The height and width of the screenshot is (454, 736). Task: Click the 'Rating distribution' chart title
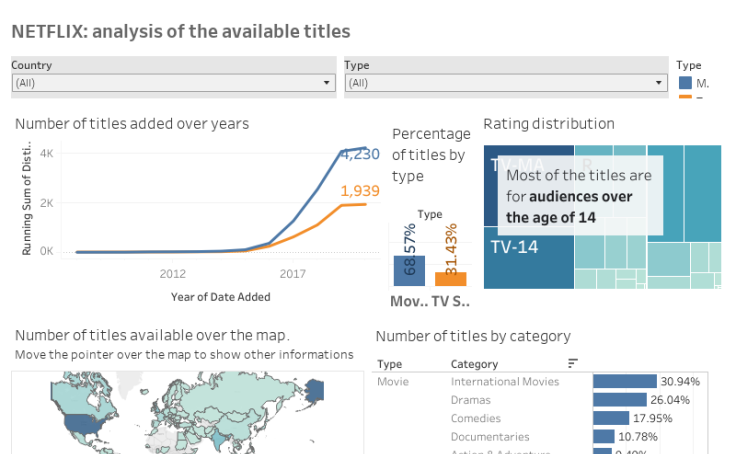(549, 124)
